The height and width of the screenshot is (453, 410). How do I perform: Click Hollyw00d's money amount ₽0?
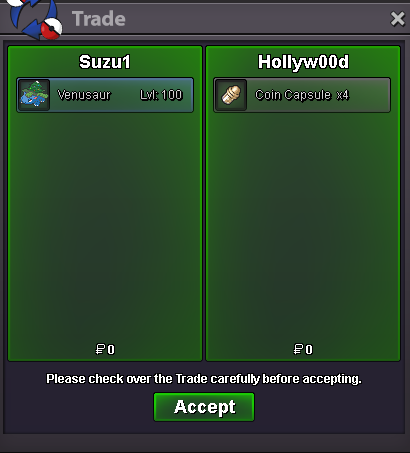tap(303, 349)
